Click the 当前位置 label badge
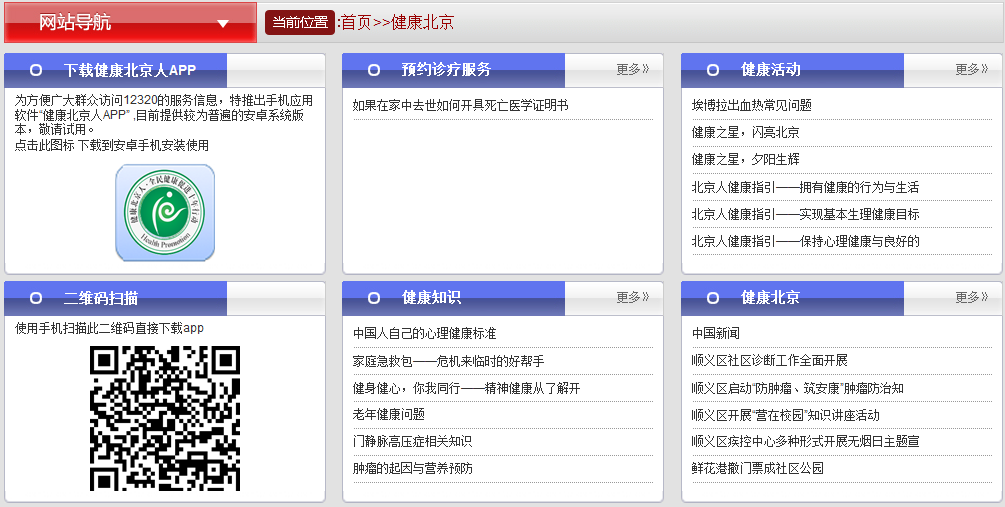The image size is (1005, 507). tap(299, 22)
